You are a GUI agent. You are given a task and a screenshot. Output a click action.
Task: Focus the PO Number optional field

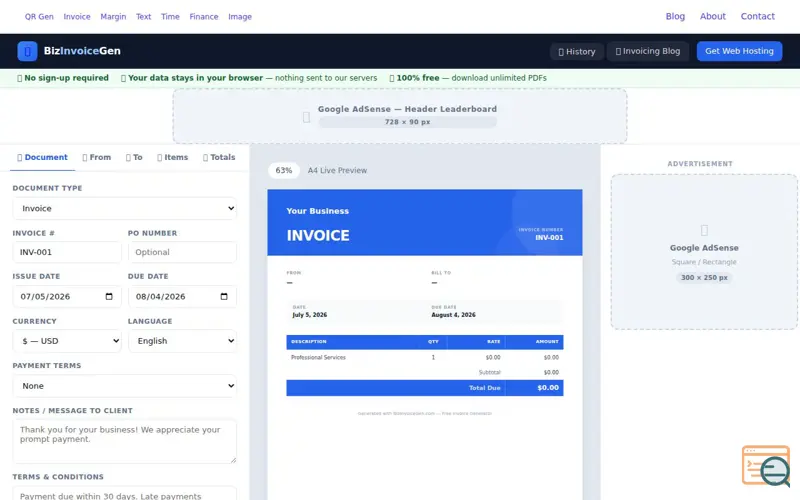182,252
